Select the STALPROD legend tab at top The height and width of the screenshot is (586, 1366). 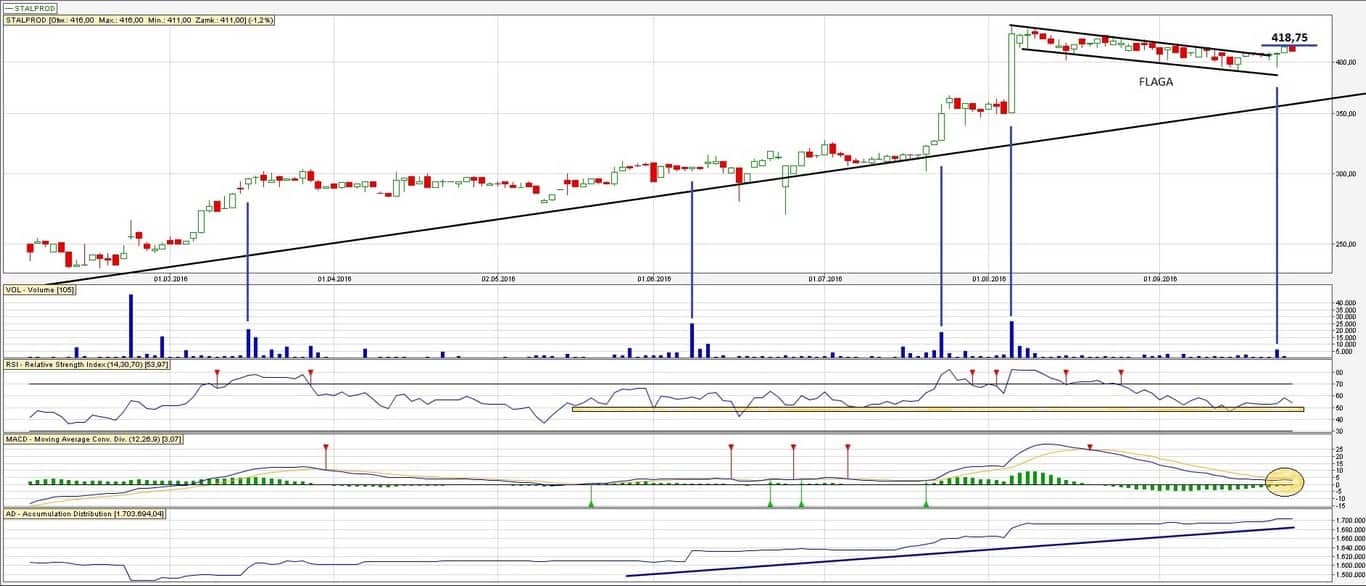click(29, 7)
